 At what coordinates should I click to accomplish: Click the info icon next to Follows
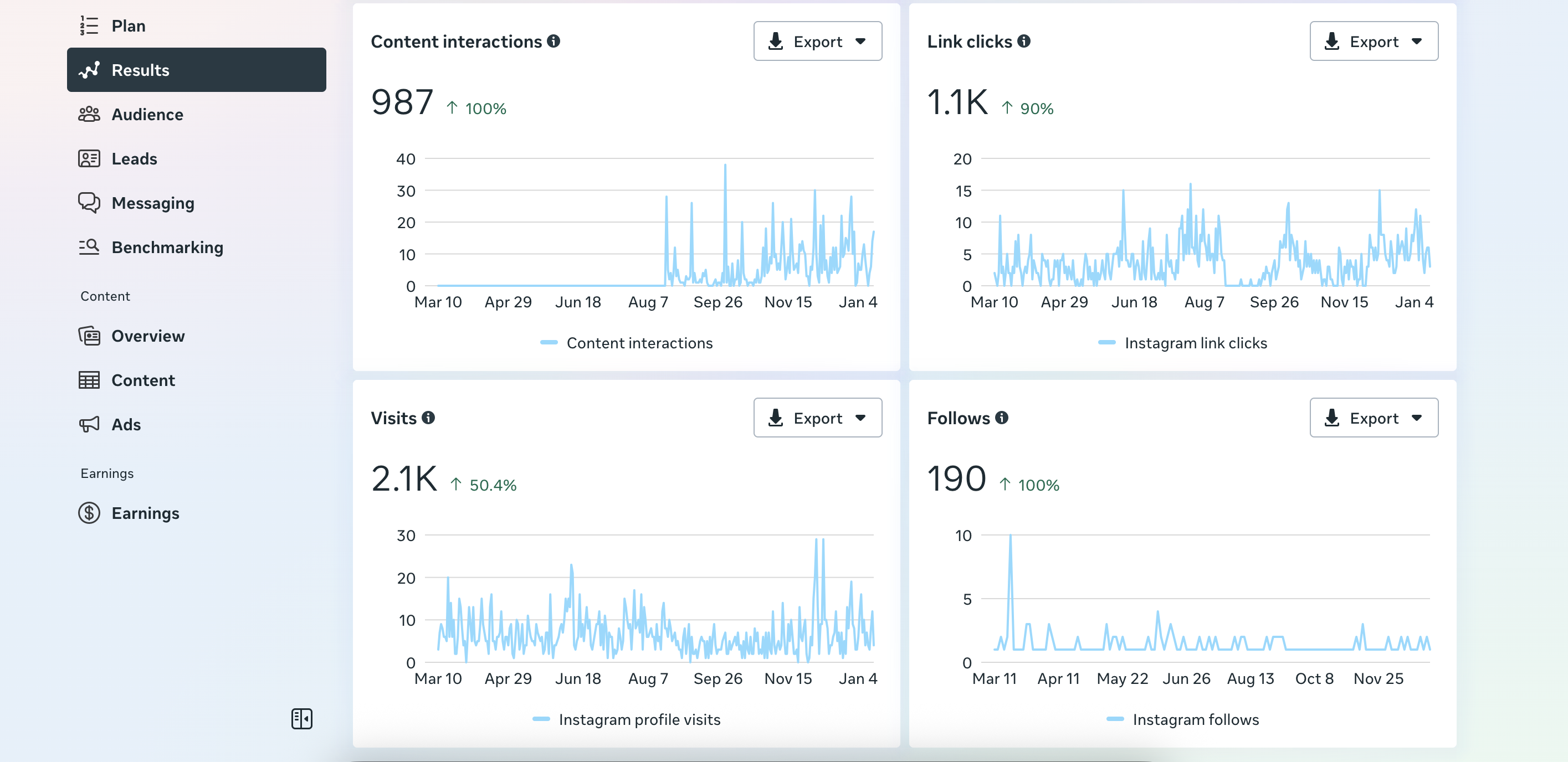tap(1002, 418)
